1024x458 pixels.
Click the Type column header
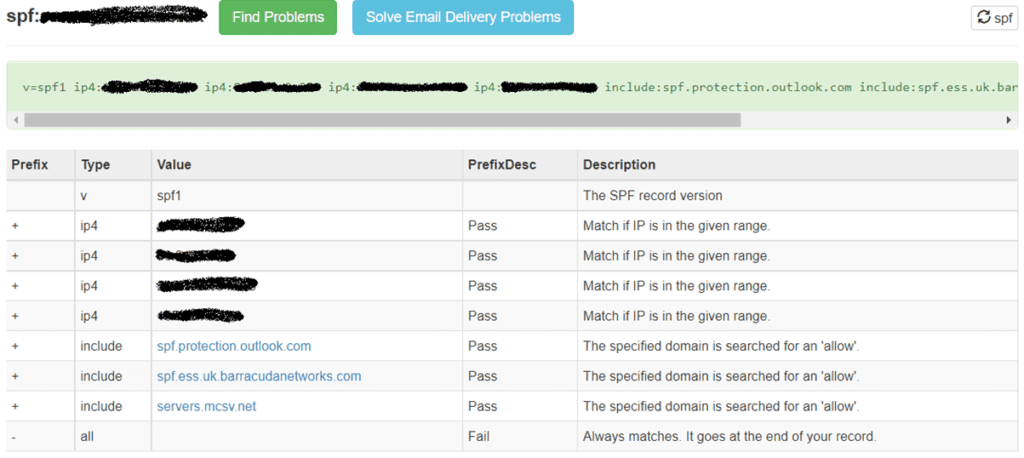coord(95,164)
